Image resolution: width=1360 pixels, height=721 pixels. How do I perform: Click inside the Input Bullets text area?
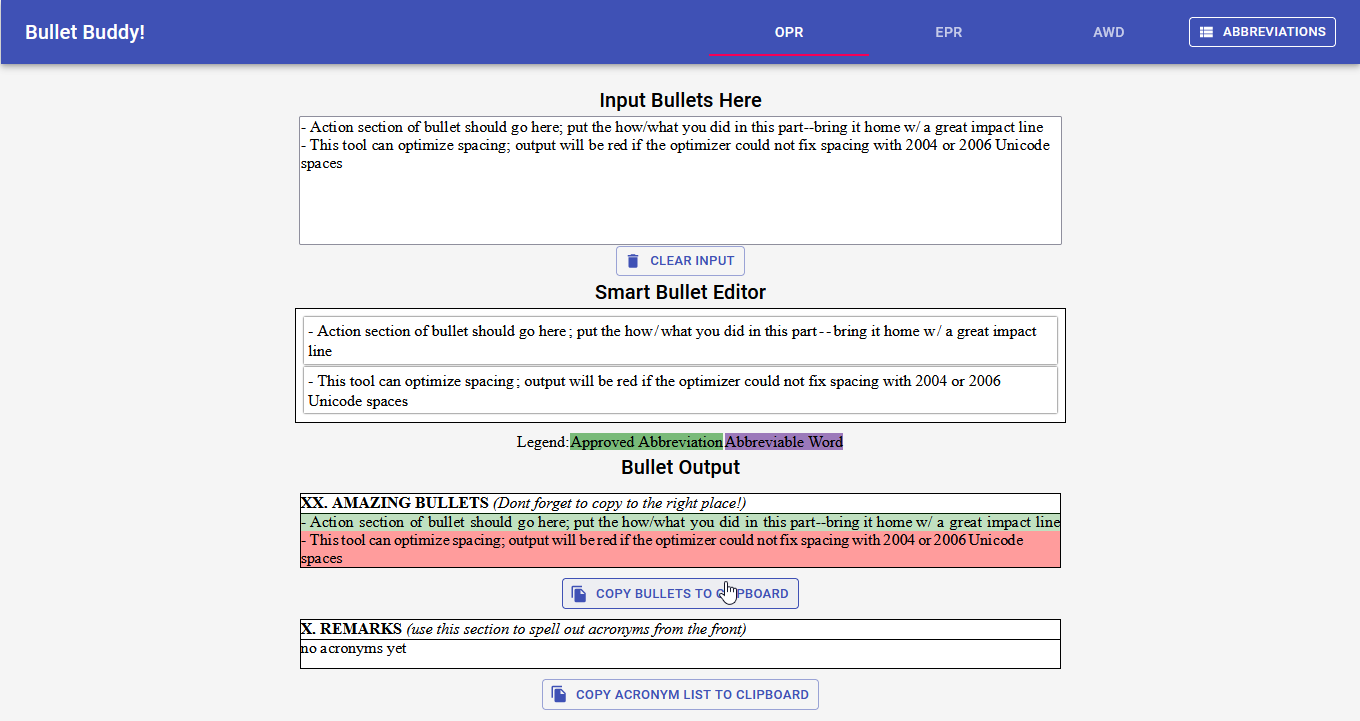point(680,180)
